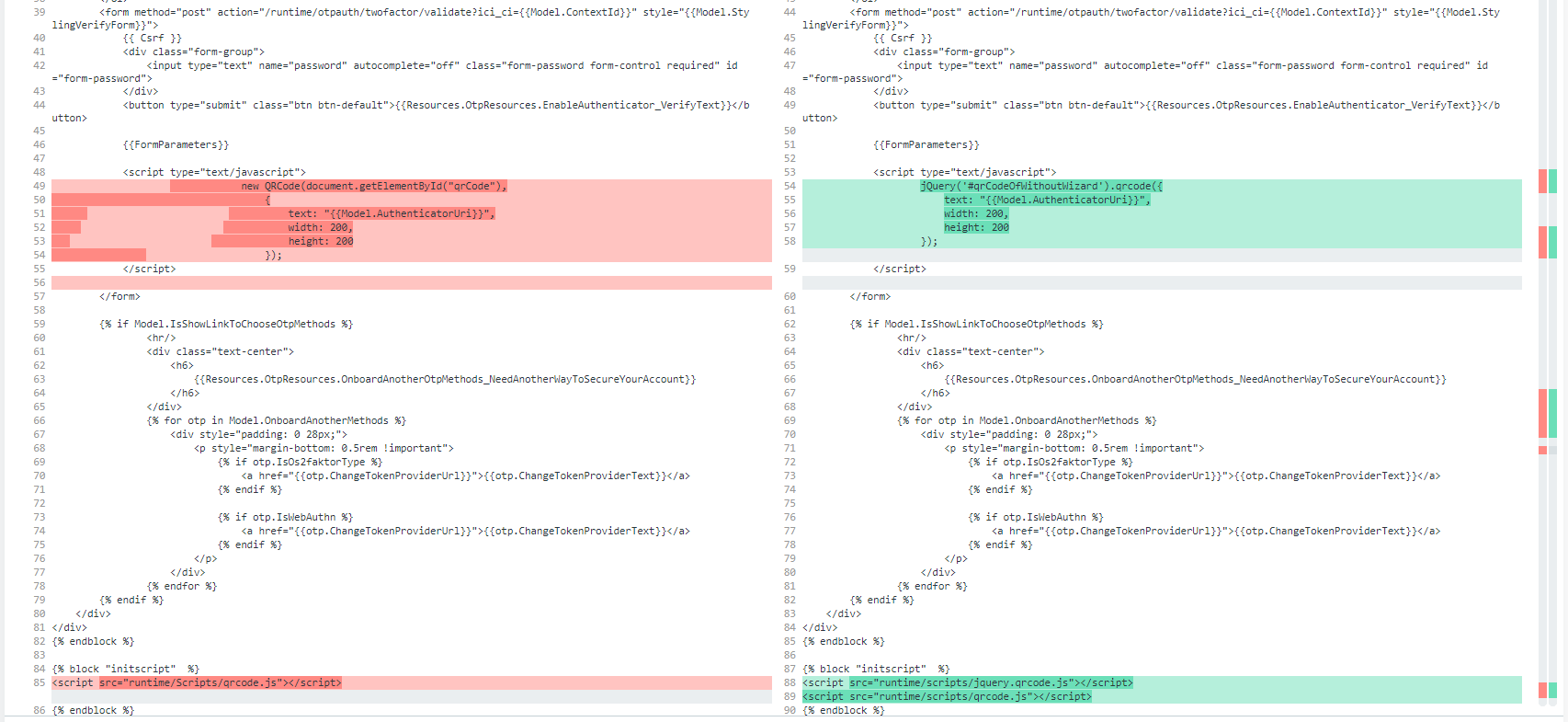Click line number 85 in the left gutter
The height and width of the screenshot is (722, 1568).
39,682
